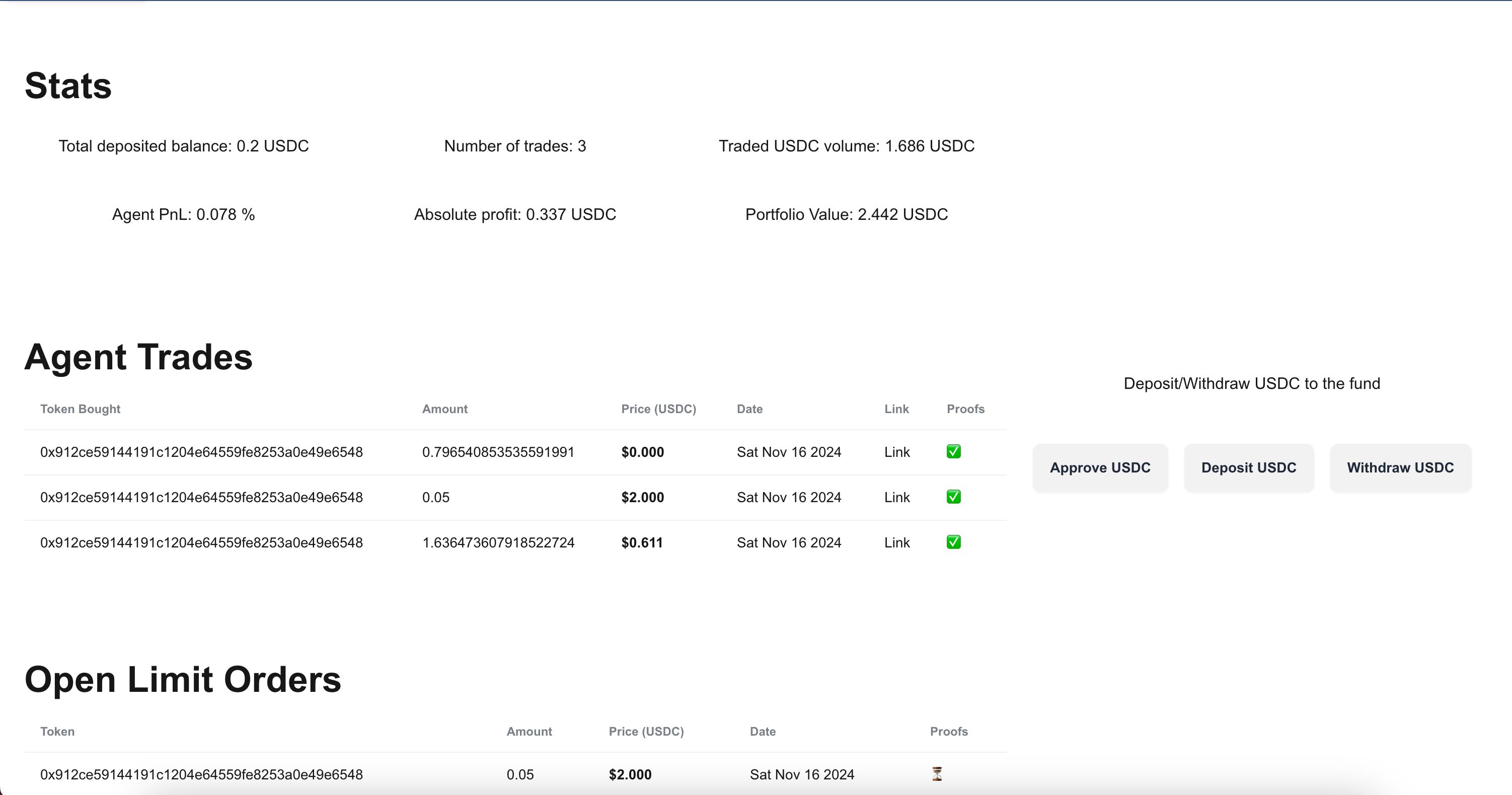This screenshot has width=1512, height=795.
Task: Open the Link for the $0.000 trade
Action: point(897,452)
